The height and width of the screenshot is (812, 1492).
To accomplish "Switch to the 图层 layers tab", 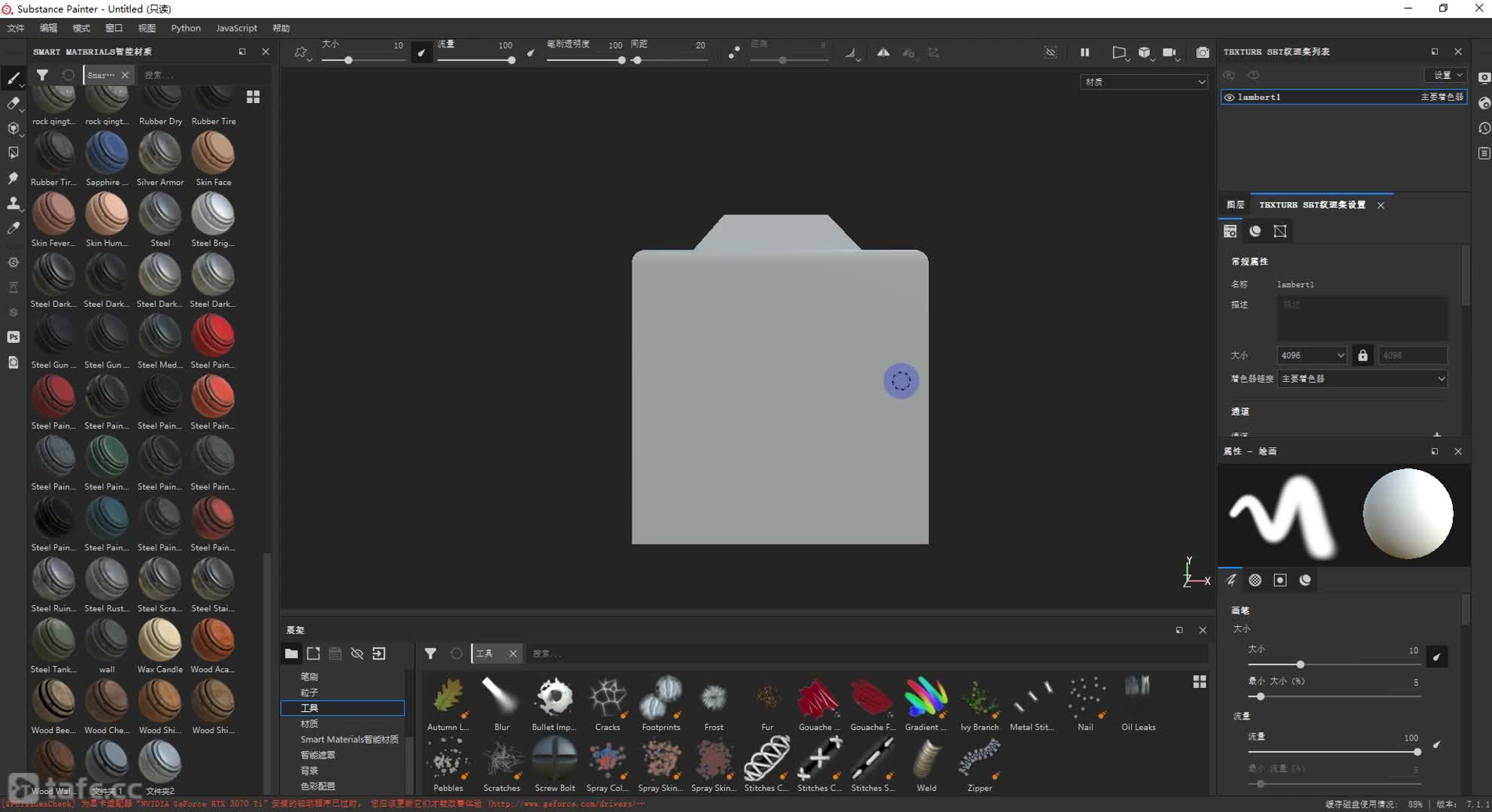I will [x=1235, y=205].
